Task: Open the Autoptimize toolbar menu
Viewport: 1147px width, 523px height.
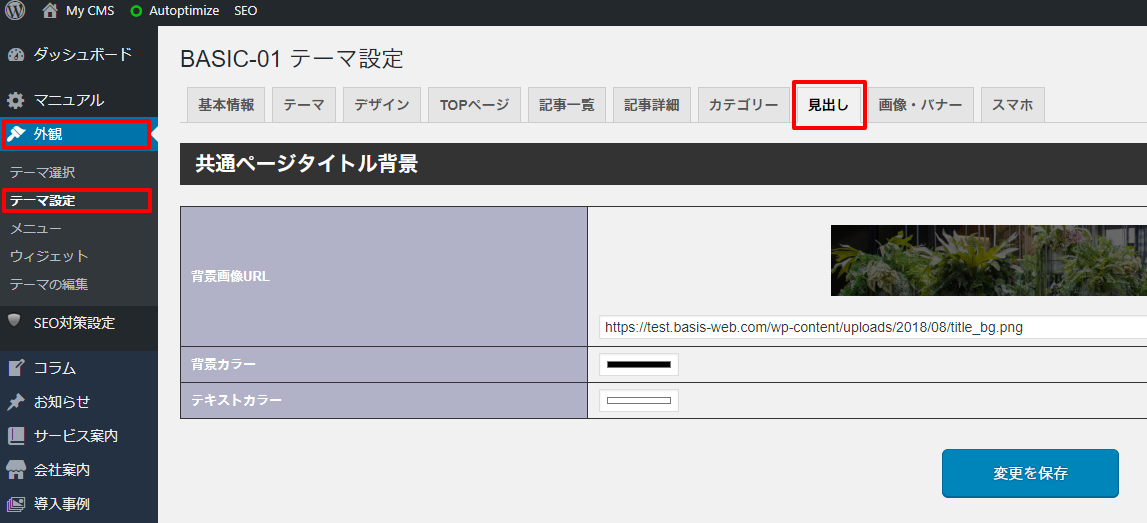Action: coord(184,11)
